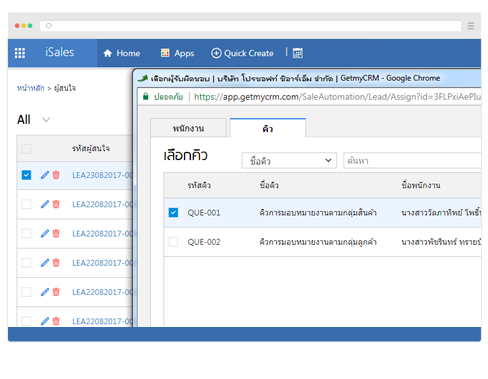This screenshot has width=488, height=379.
Task: Expand the All view dropdown chevron
Action: coord(46,120)
